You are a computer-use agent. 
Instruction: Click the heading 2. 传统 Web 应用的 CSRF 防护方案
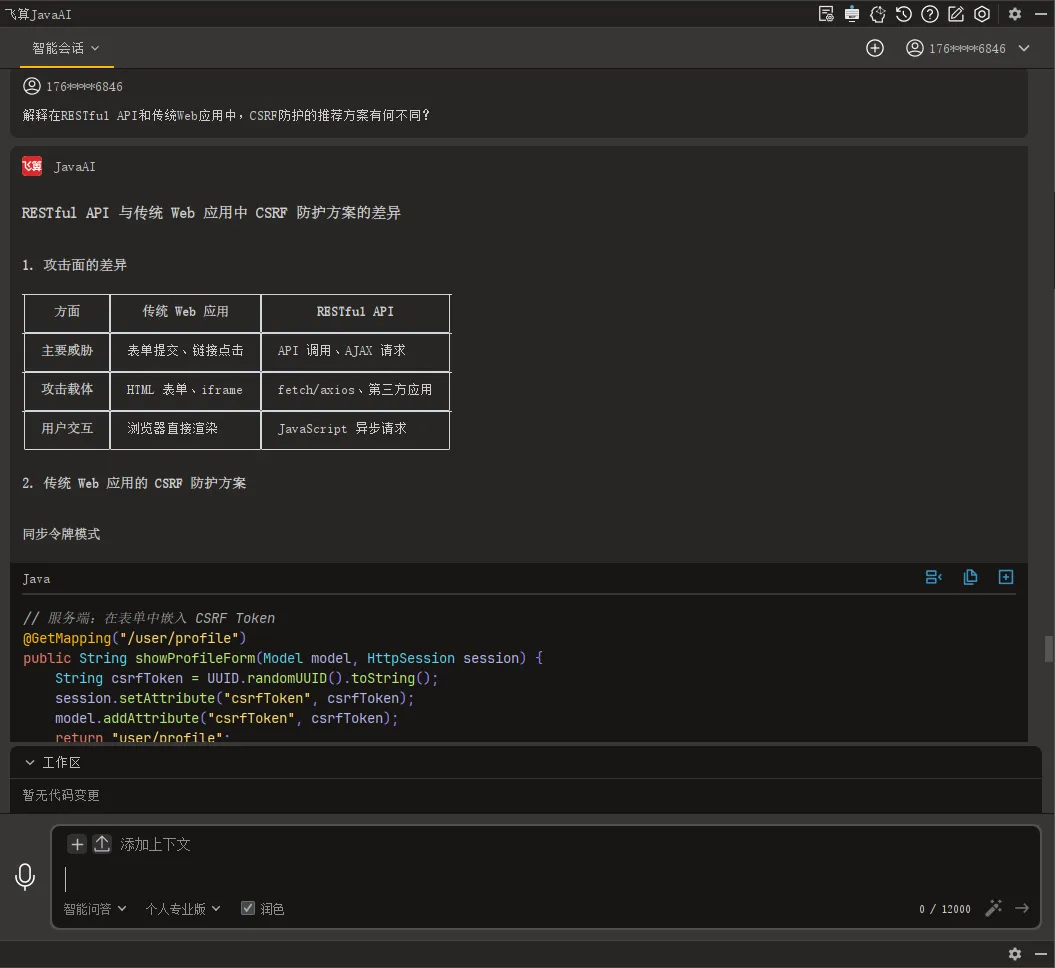pyautogui.click(x=134, y=483)
